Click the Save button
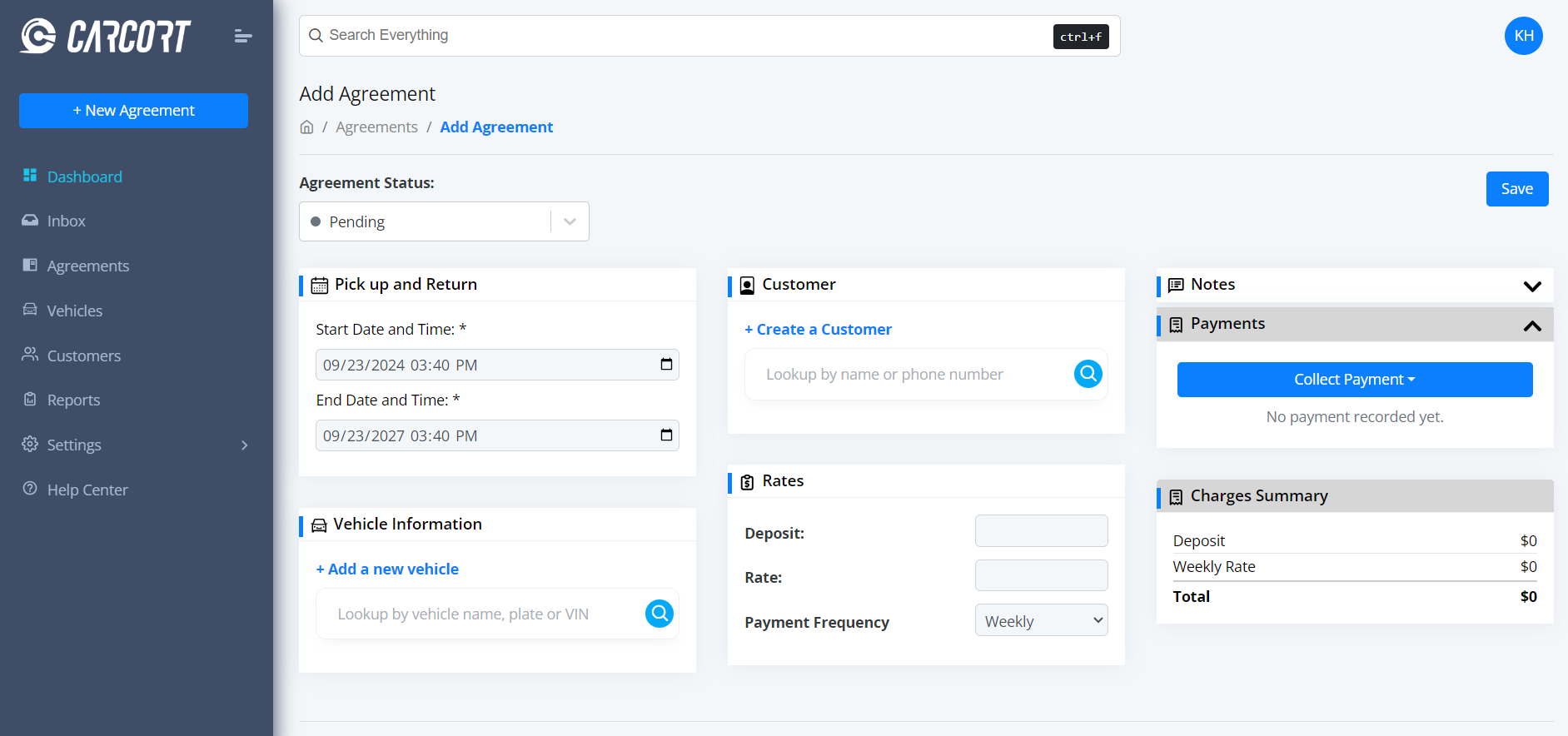The height and width of the screenshot is (736, 1568). click(1516, 189)
